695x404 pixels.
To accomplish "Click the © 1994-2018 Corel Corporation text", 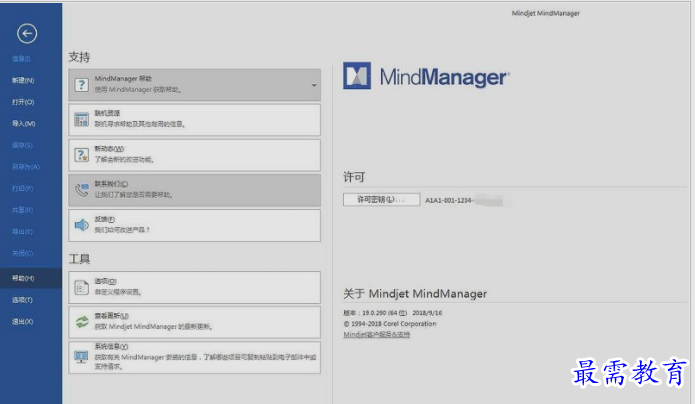I will (390, 324).
